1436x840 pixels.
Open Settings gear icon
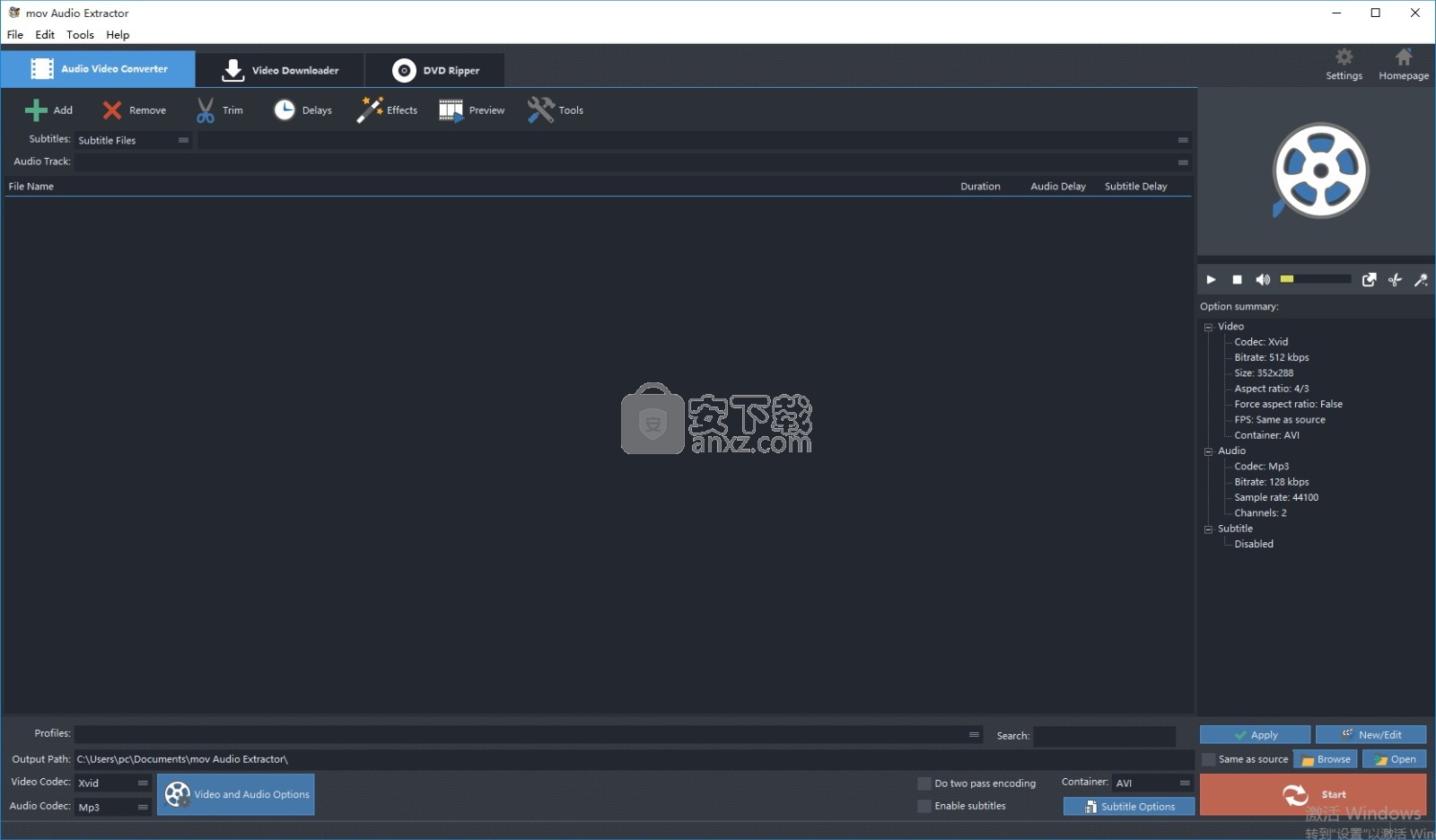[x=1344, y=57]
